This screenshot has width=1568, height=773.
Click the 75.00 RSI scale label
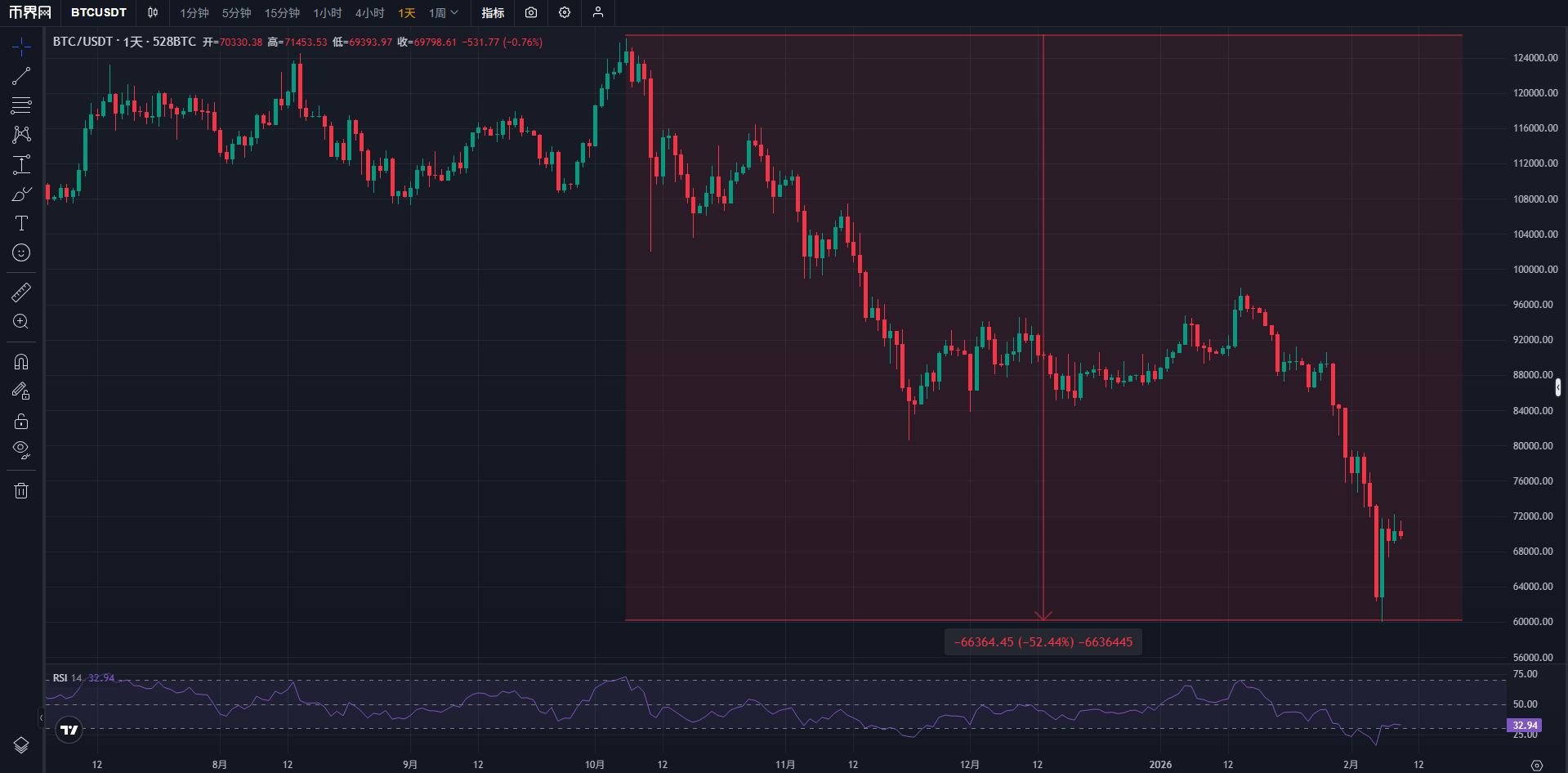pyautogui.click(x=1525, y=674)
